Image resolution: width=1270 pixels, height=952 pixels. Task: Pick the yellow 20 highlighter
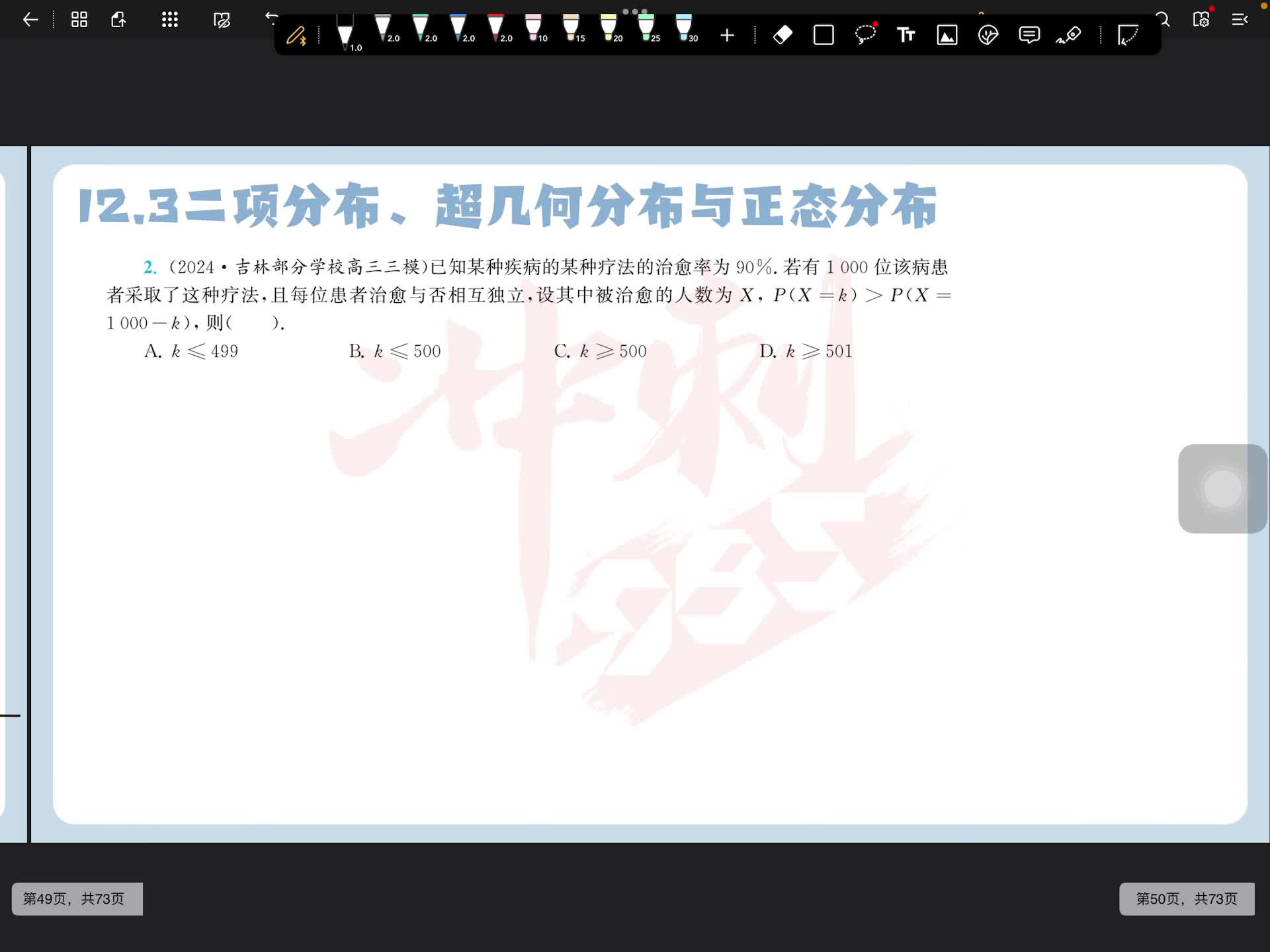click(609, 30)
